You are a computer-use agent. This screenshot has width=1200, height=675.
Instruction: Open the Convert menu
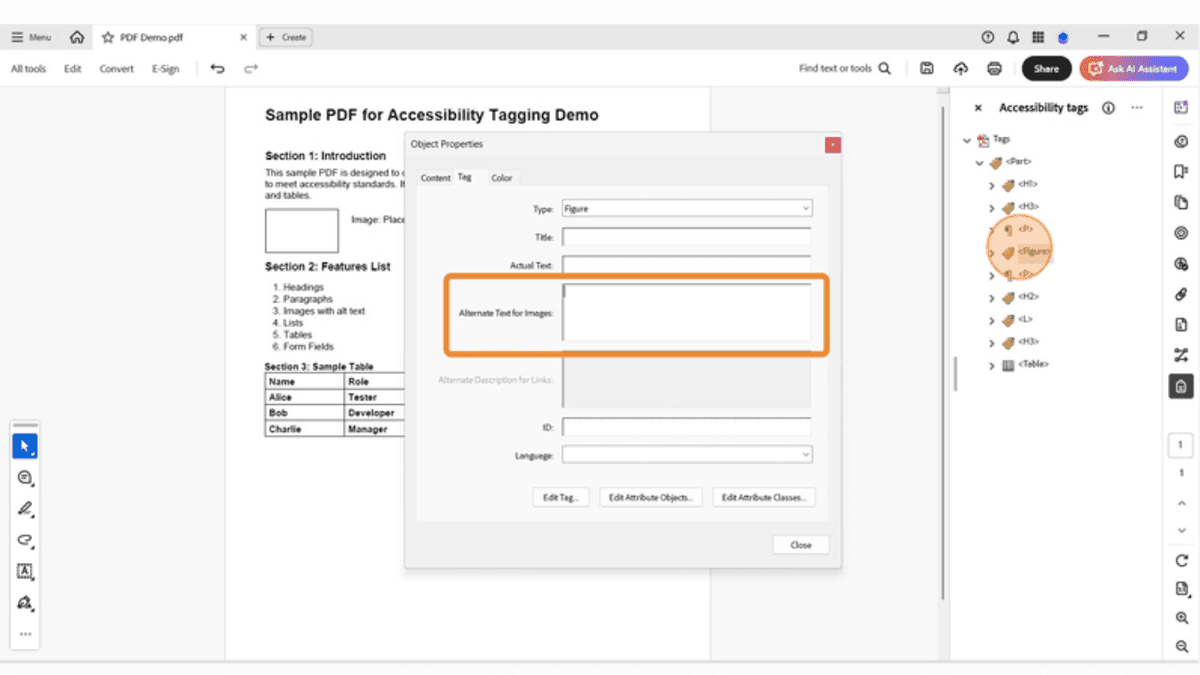116,68
